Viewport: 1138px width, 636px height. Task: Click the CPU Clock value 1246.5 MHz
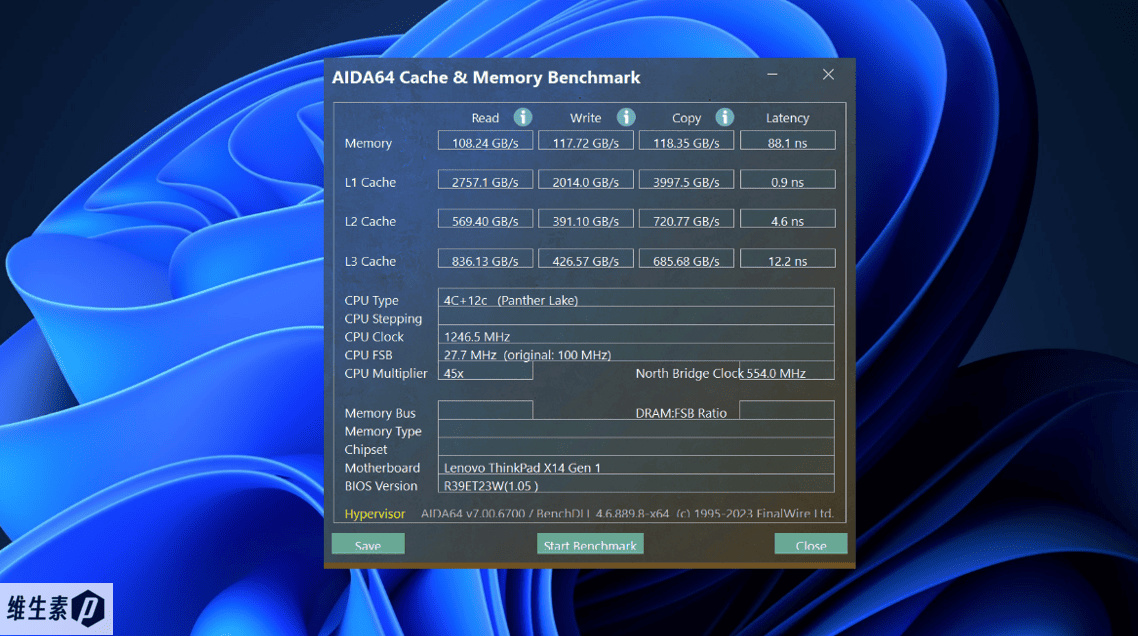636,335
